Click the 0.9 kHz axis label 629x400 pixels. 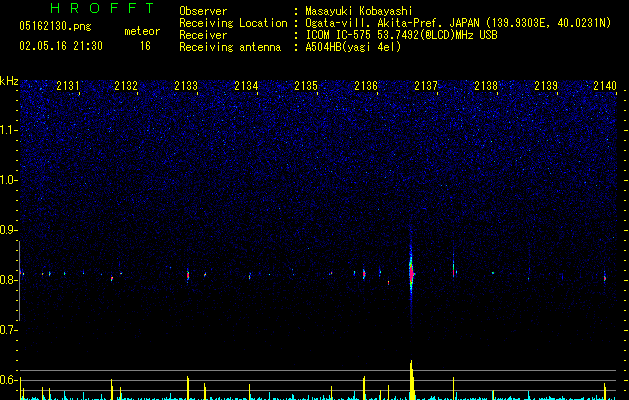[x=9, y=230]
